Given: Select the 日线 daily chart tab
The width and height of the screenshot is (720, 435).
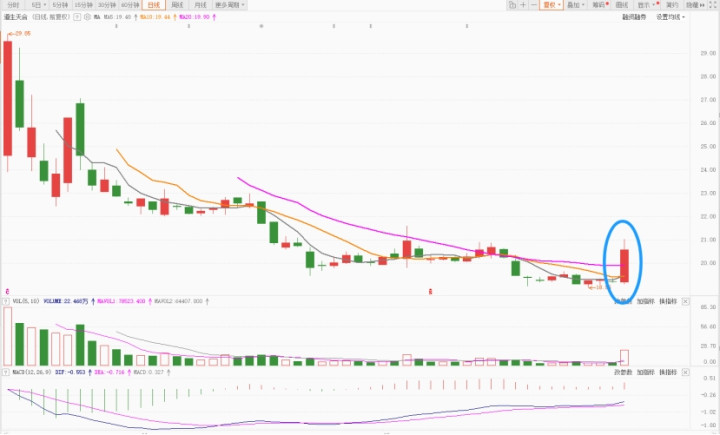Looking at the screenshot, I should tap(153, 5).
